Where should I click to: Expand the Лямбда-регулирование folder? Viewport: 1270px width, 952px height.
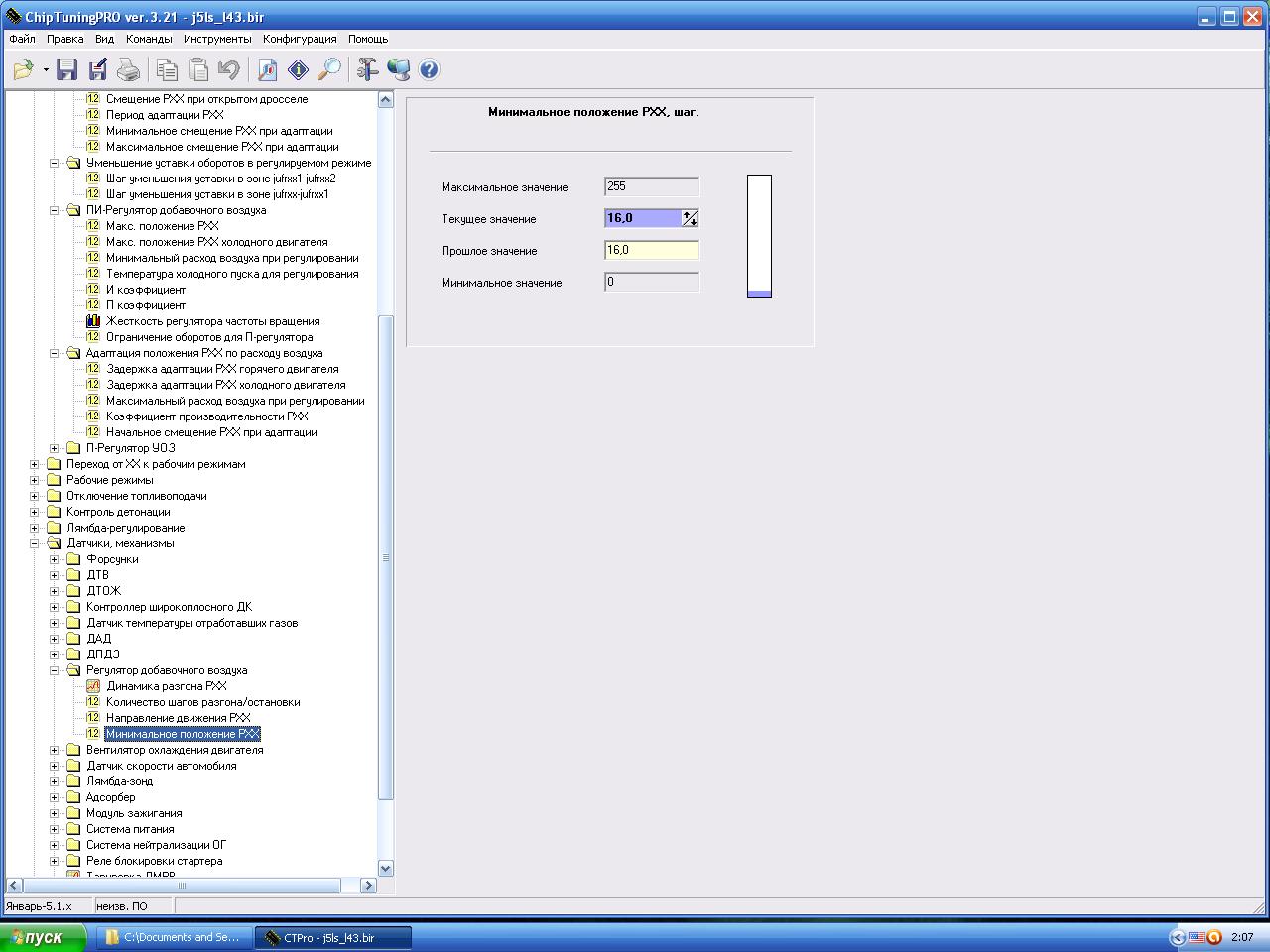(x=35, y=528)
